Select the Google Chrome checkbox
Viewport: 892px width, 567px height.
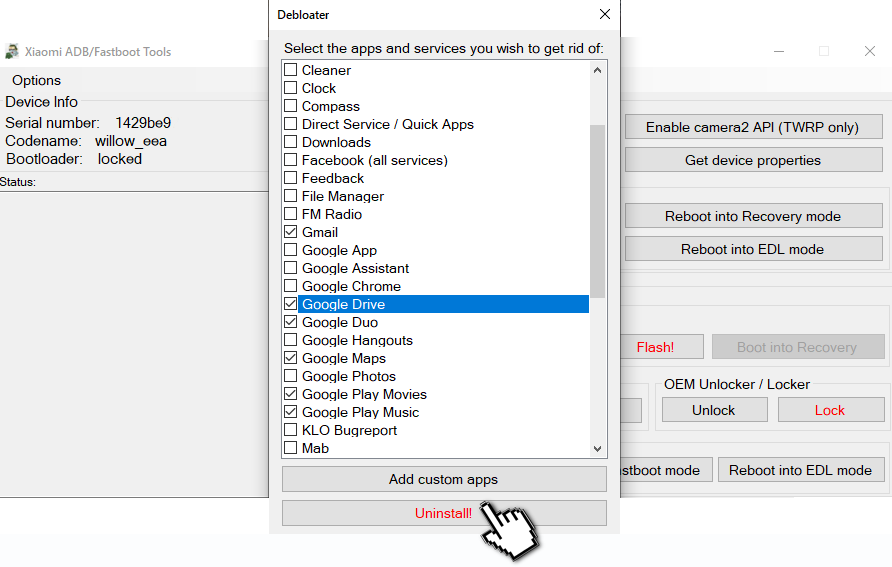290,285
